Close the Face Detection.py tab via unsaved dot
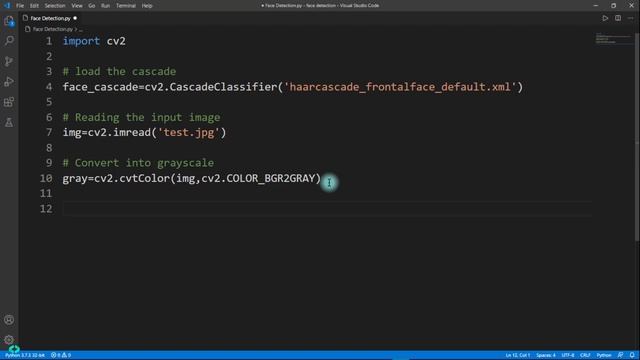This screenshot has height=360, width=640. point(75,18)
